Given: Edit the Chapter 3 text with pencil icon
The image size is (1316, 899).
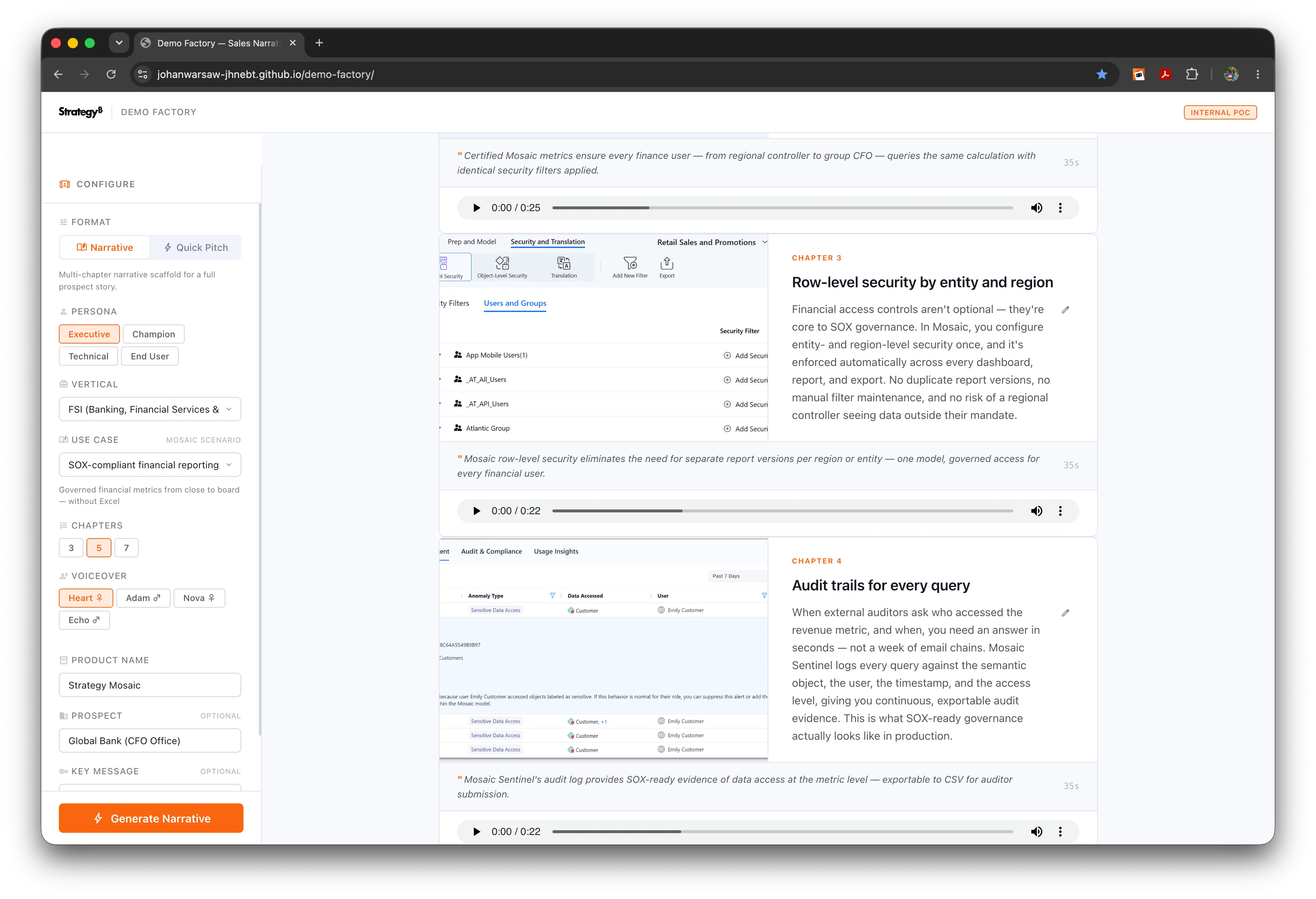Looking at the screenshot, I should [1065, 310].
